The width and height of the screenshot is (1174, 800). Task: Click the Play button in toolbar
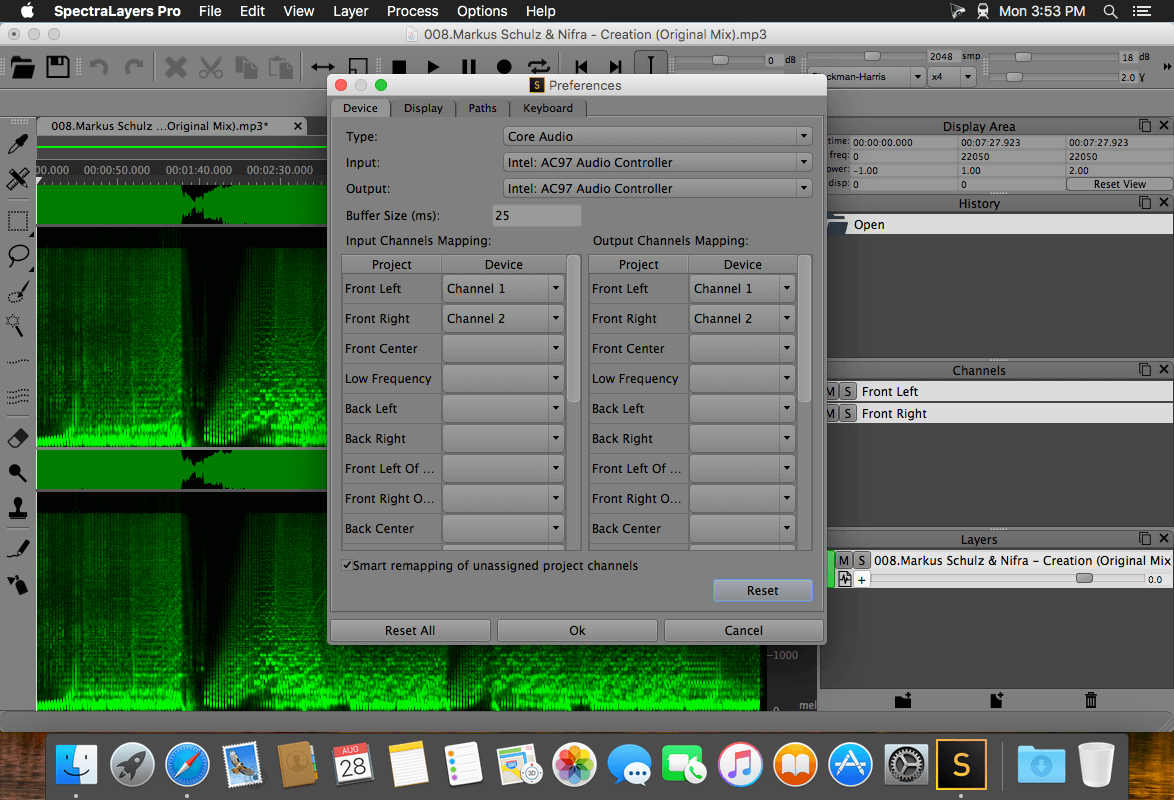click(433, 67)
